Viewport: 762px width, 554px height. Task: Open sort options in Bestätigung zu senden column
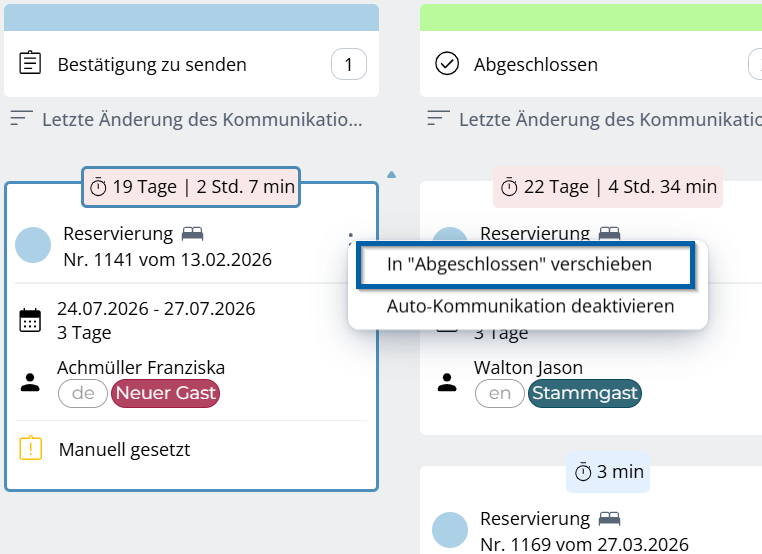click(21, 120)
